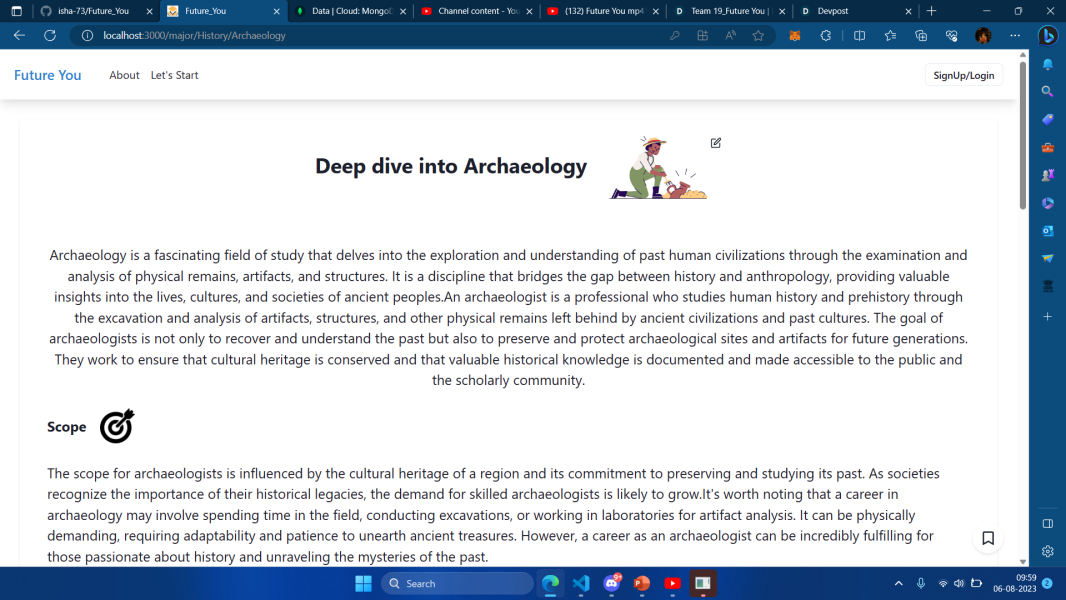Open the Settings and more ellipsis menu
Image resolution: width=1066 pixels, height=600 pixels.
click(x=1014, y=35)
